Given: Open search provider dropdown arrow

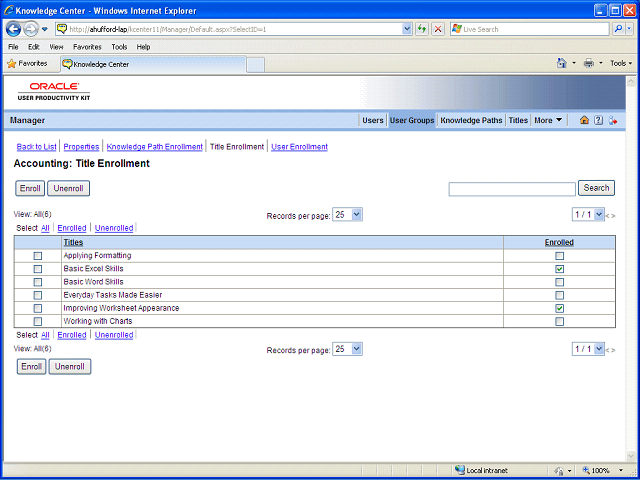Looking at the screenshot, I should (630, 29).
